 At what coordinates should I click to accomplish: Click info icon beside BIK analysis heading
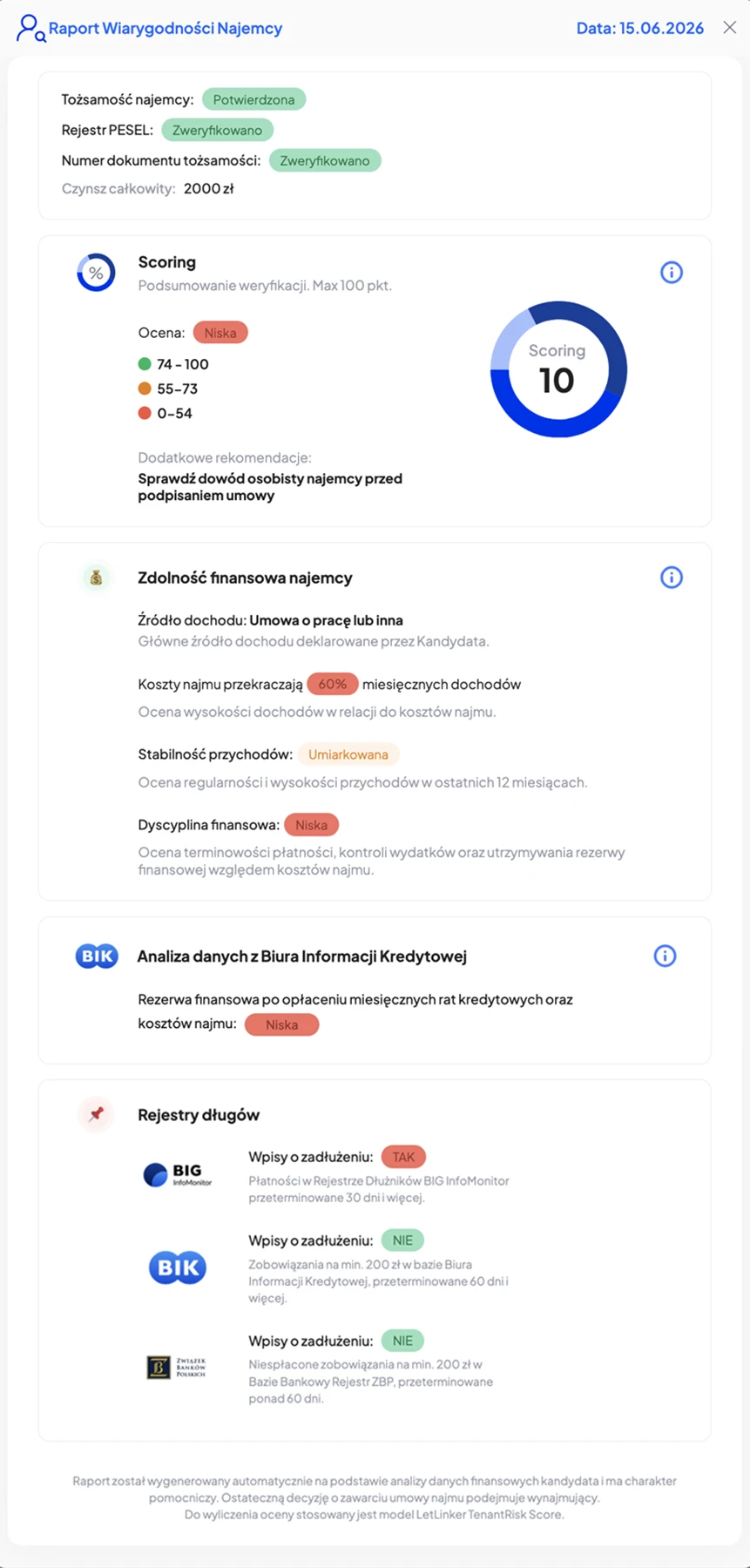(x=665, y=956)
